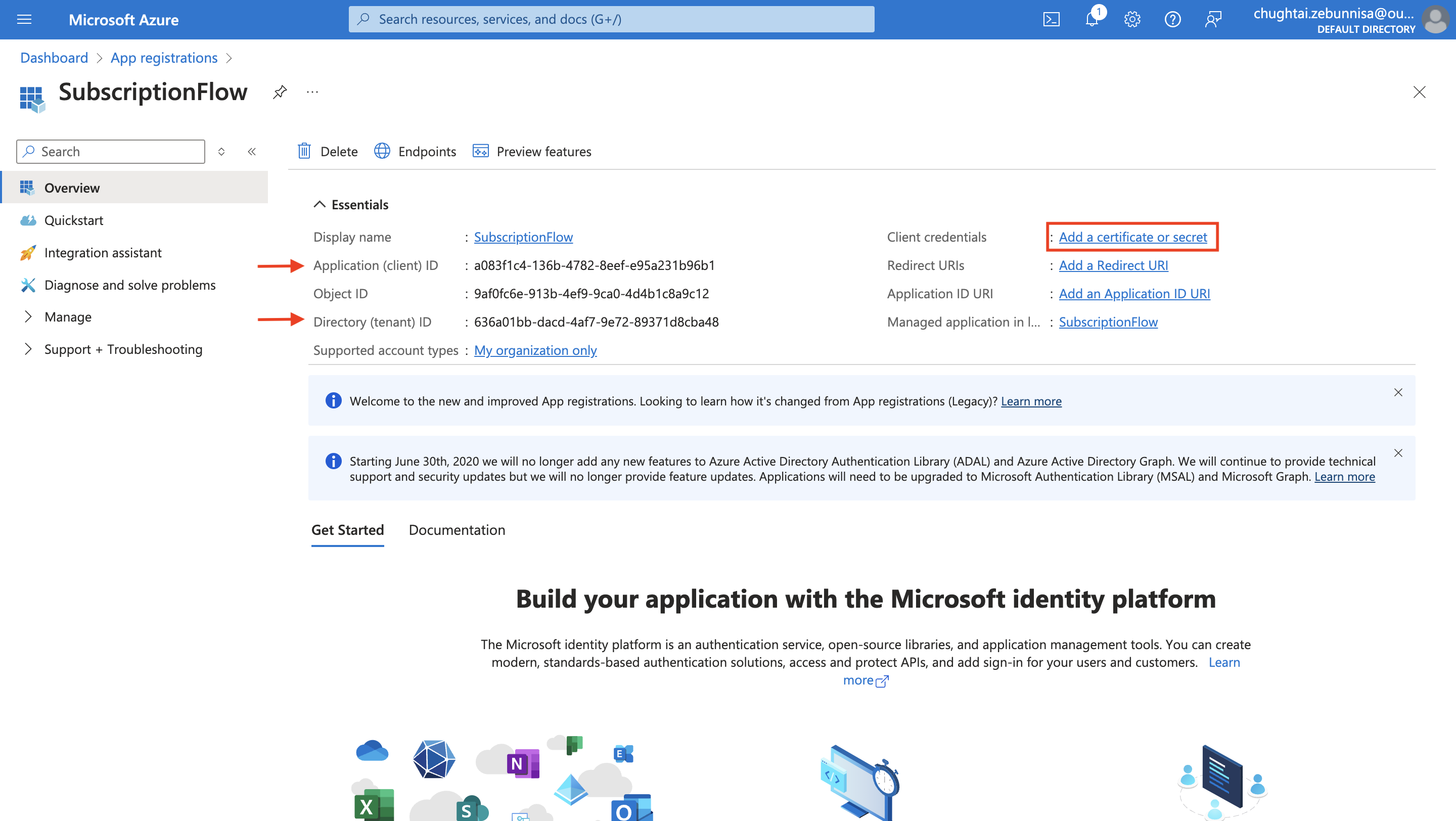Click the Overview grid icon in sidebar
This screenshot has width=1456, height=821.
(27, 188)
